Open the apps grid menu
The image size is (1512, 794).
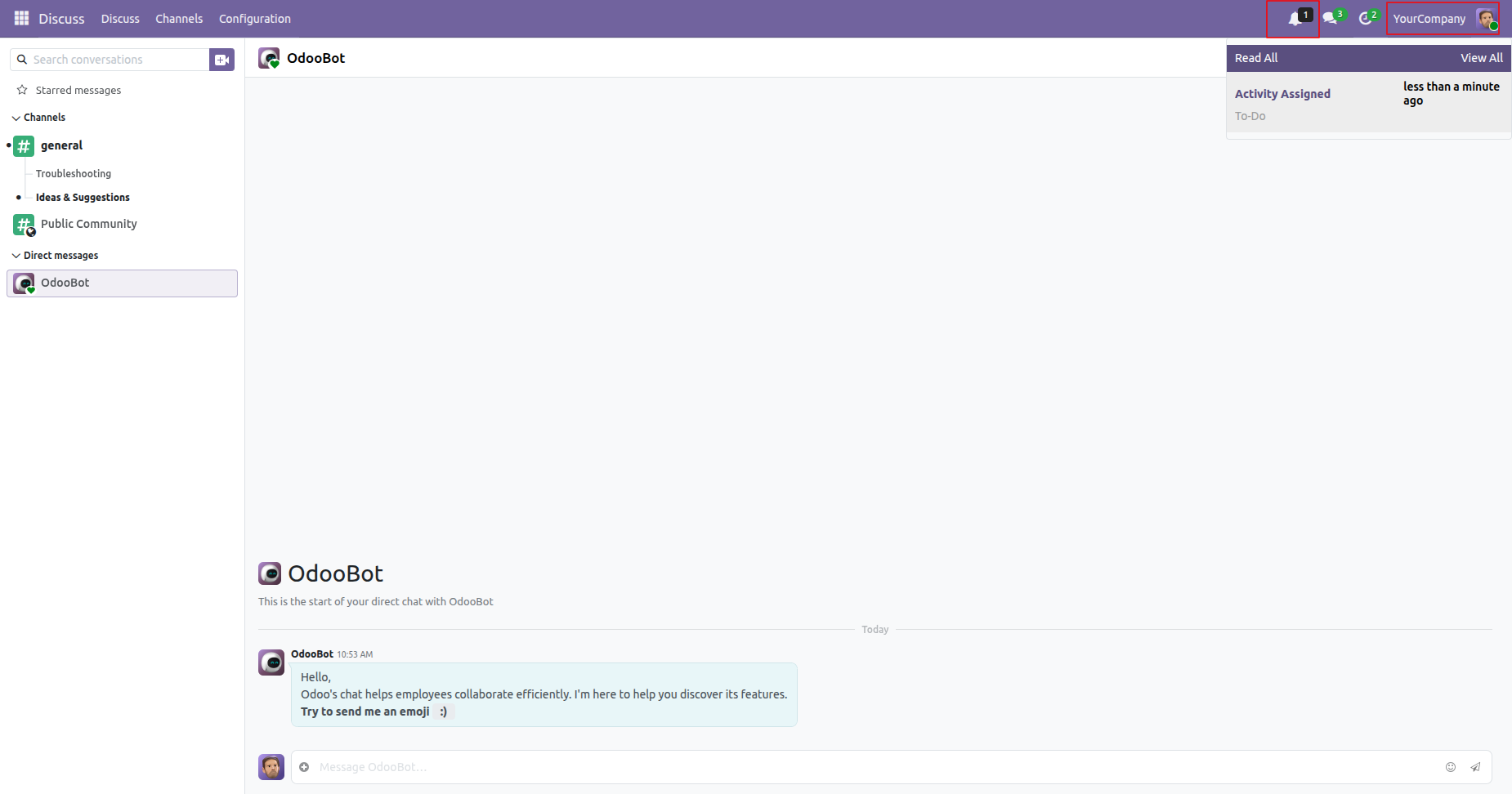click(21, 18)
